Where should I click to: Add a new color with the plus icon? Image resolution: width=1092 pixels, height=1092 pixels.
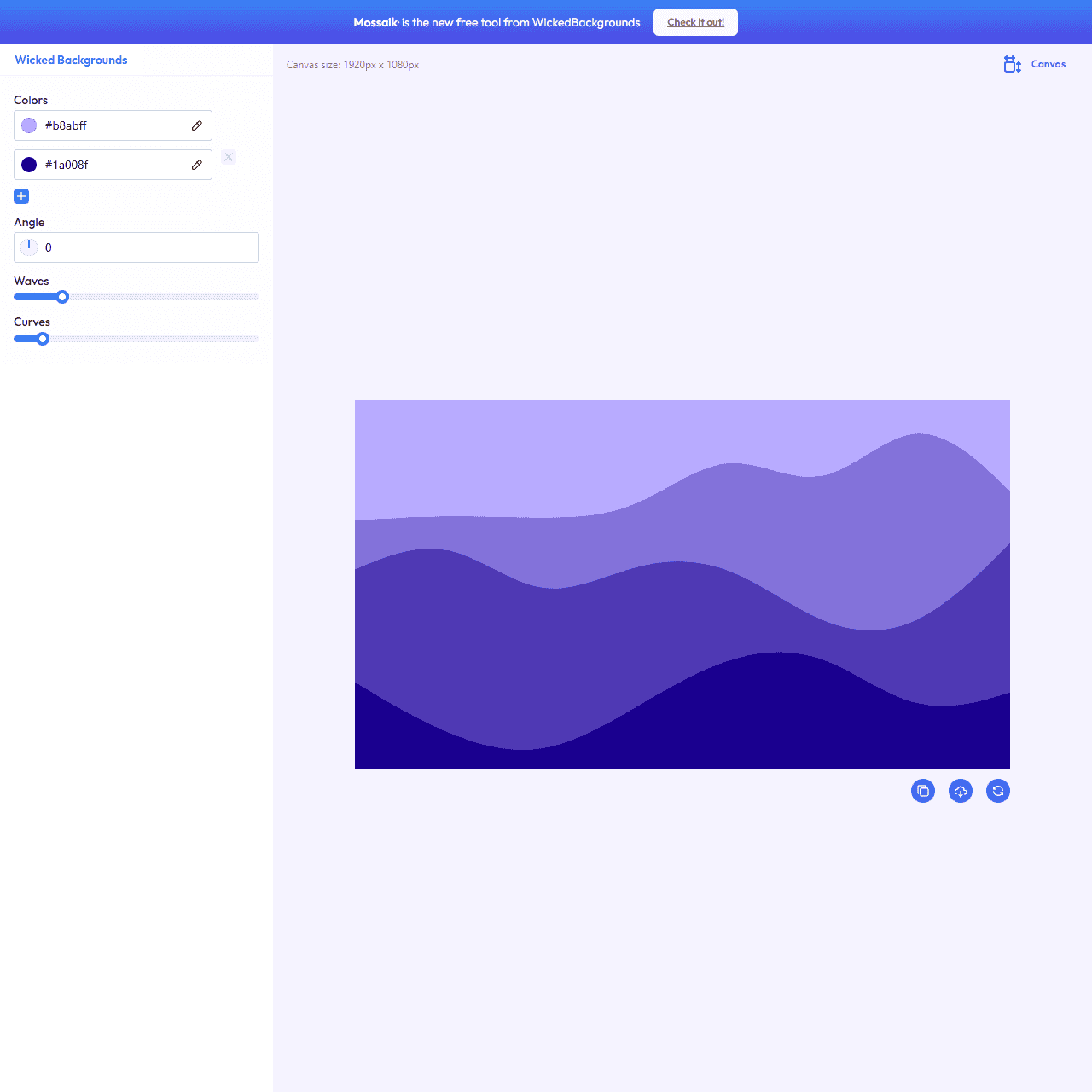[20, 196]
